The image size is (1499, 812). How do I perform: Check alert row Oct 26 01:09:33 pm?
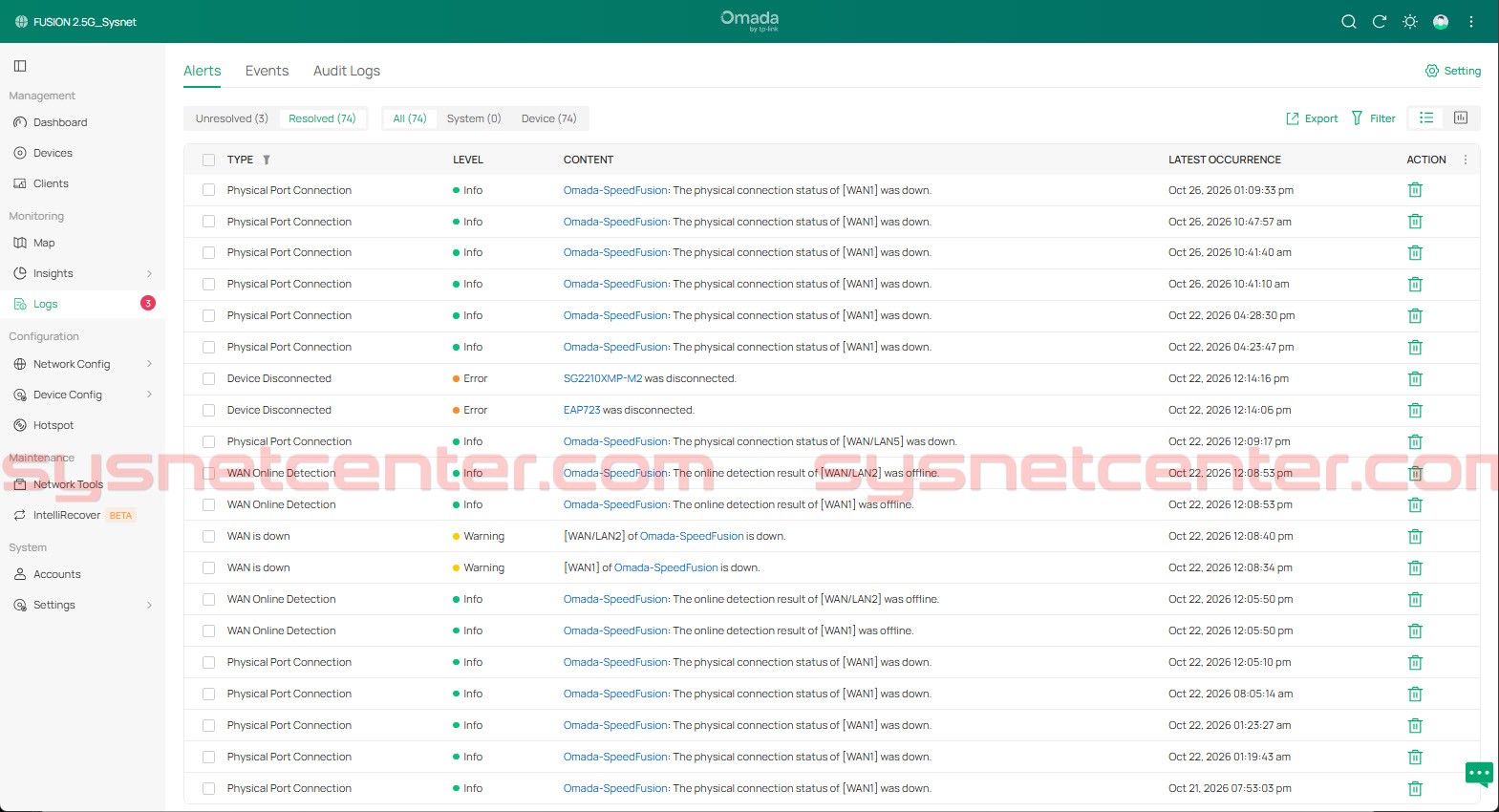pos(208,190)
